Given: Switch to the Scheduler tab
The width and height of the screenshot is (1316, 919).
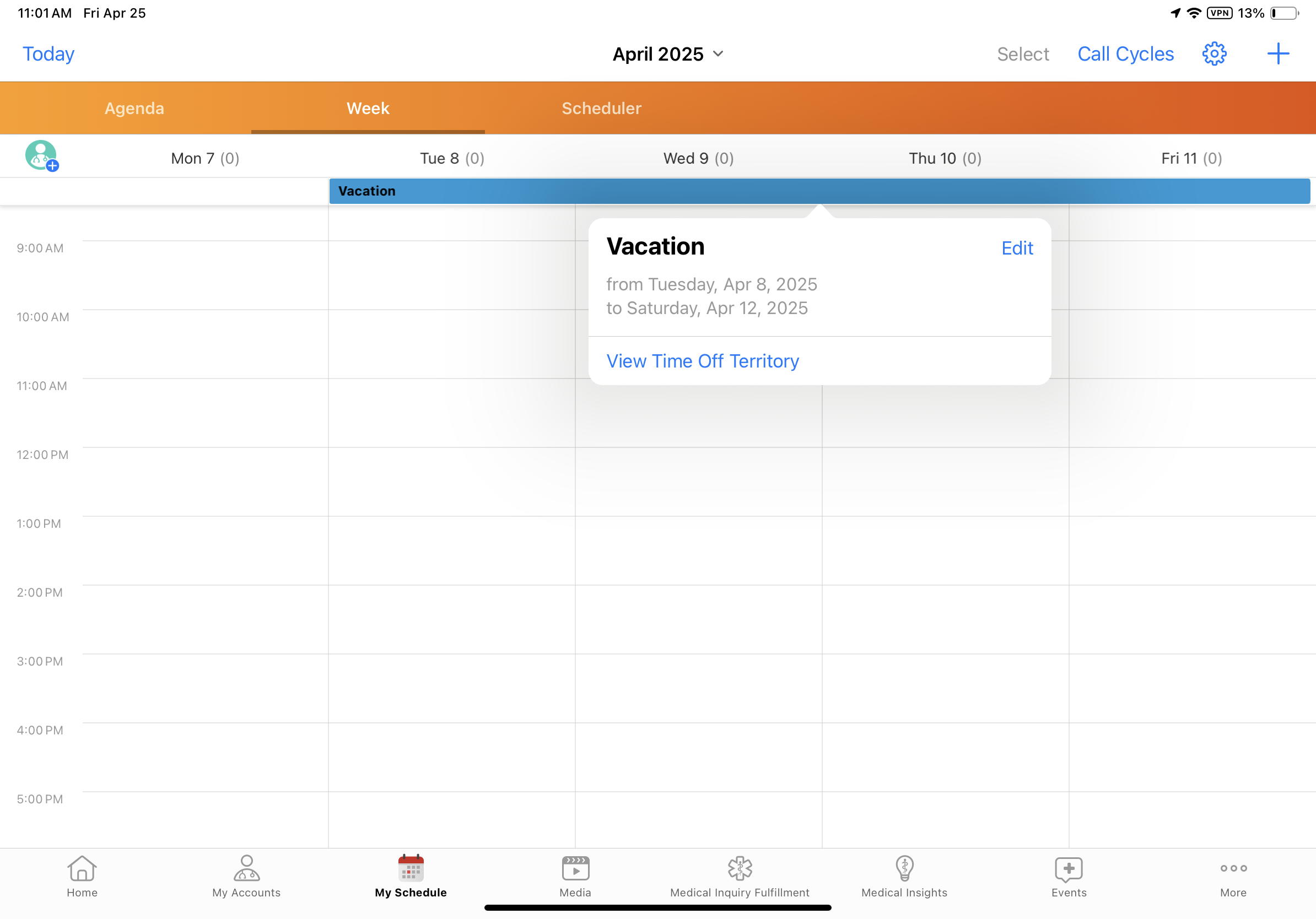Looking at the screenshot, I should click(x=601, y=109).
